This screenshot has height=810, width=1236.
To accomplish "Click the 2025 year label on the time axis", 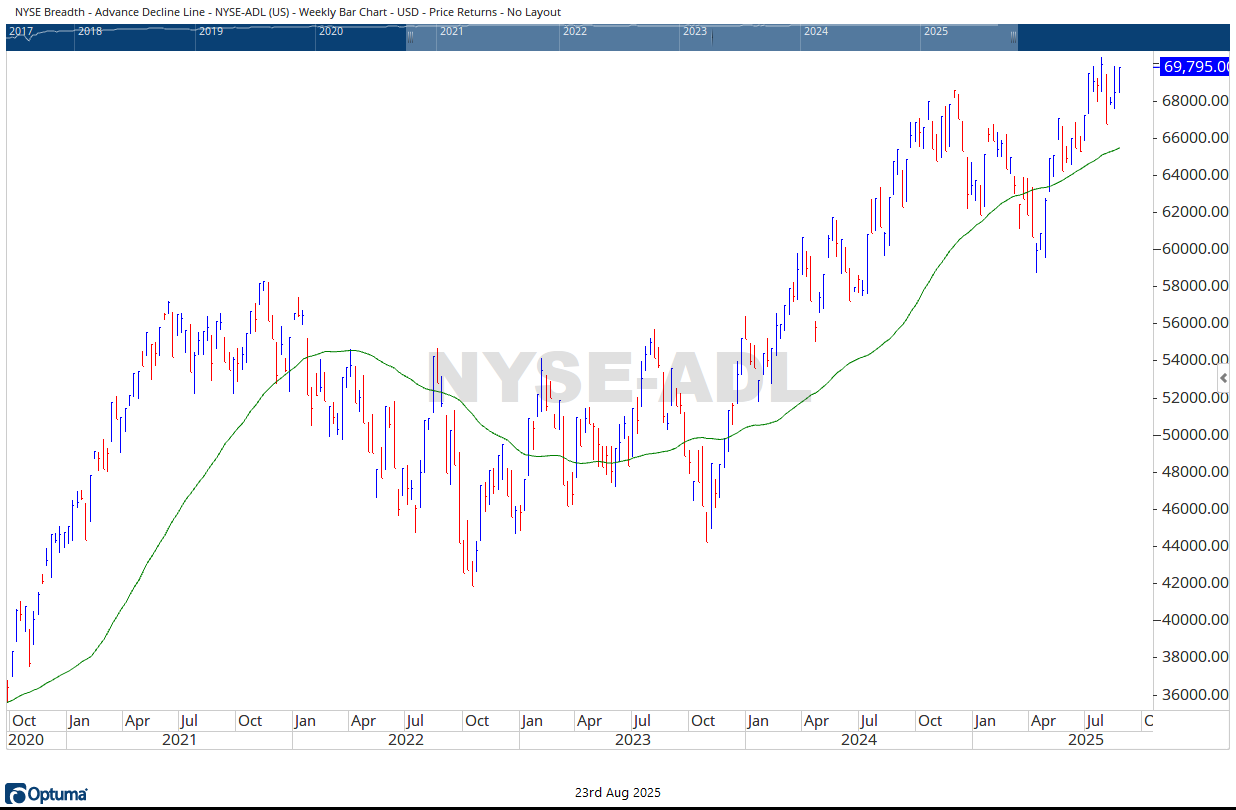I will tap(1085, 740).
